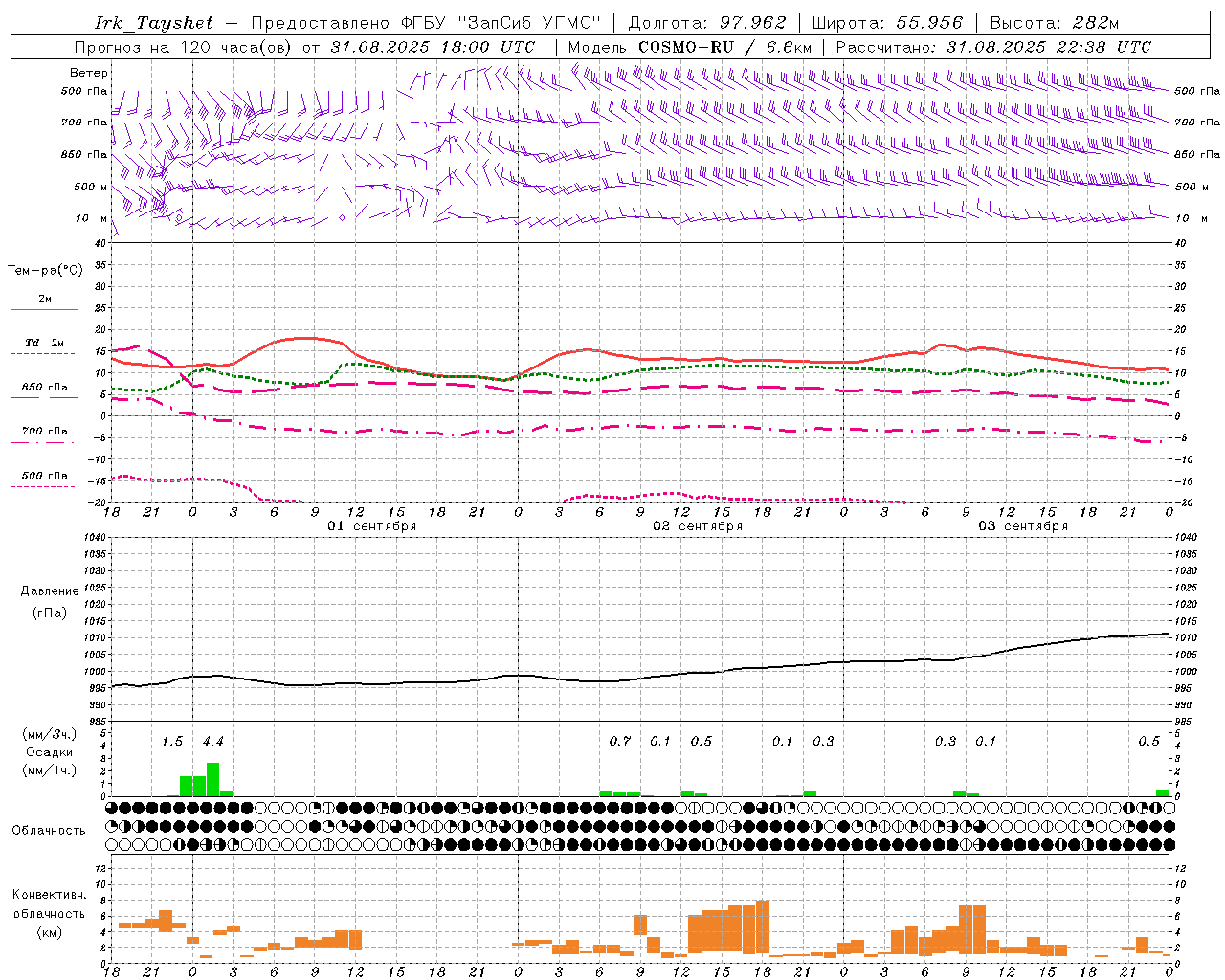This screenshot has width=1225, height=980.
Task: Click the "500 гПа" temperature legend entry
Action: 45,476
